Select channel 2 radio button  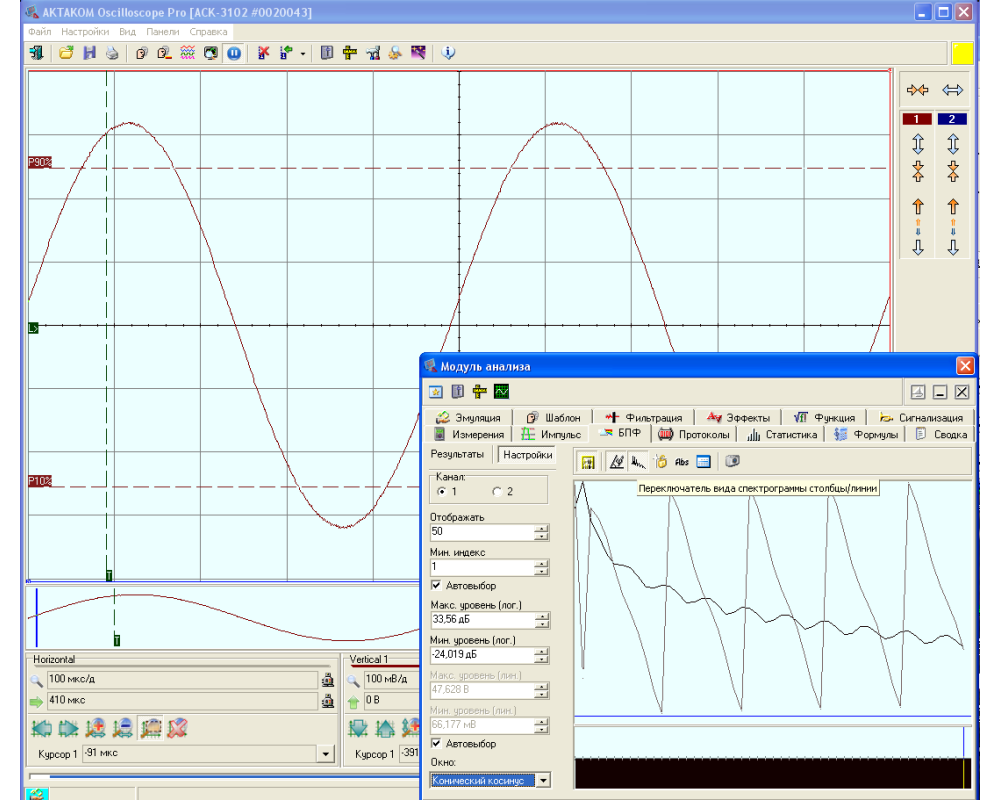tap(497, 492)
